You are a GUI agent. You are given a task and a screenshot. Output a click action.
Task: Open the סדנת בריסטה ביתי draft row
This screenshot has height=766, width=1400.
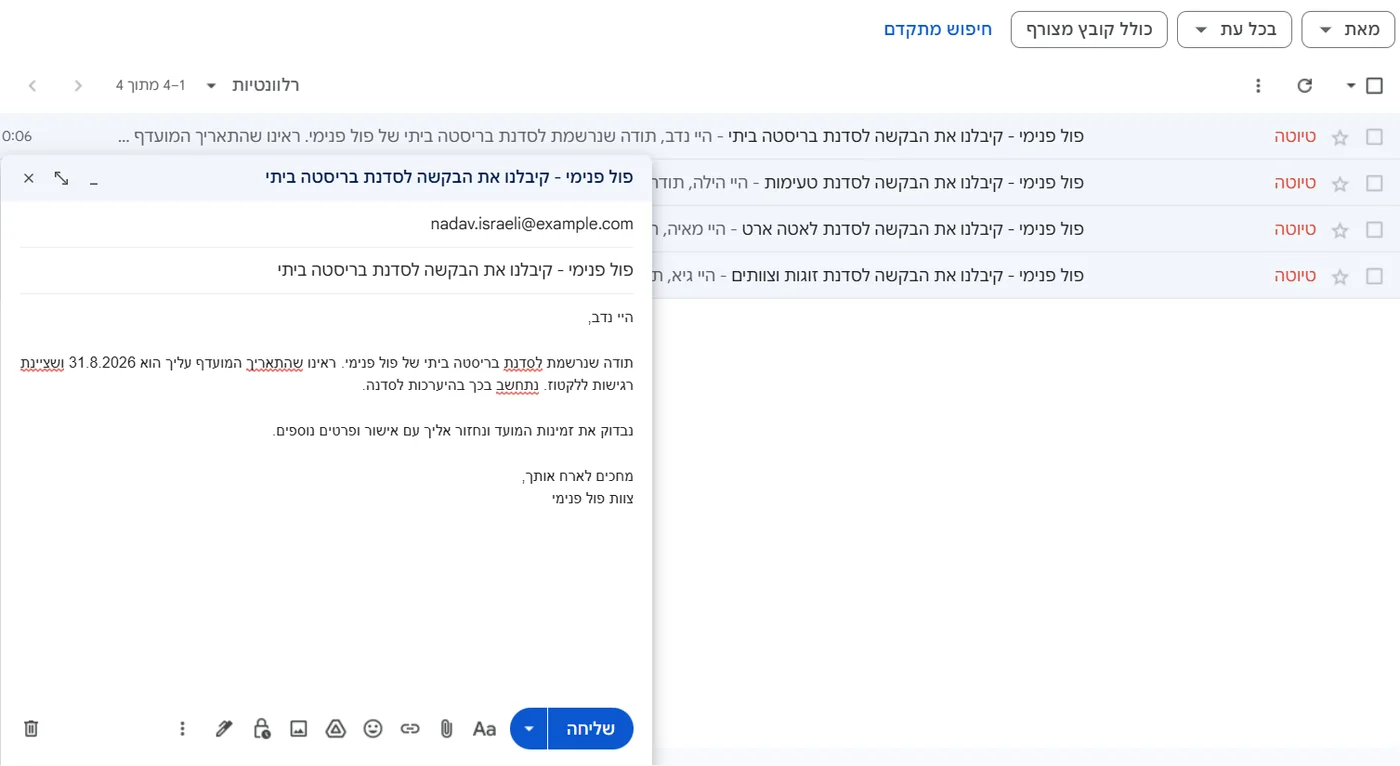(x=700, y=137)
